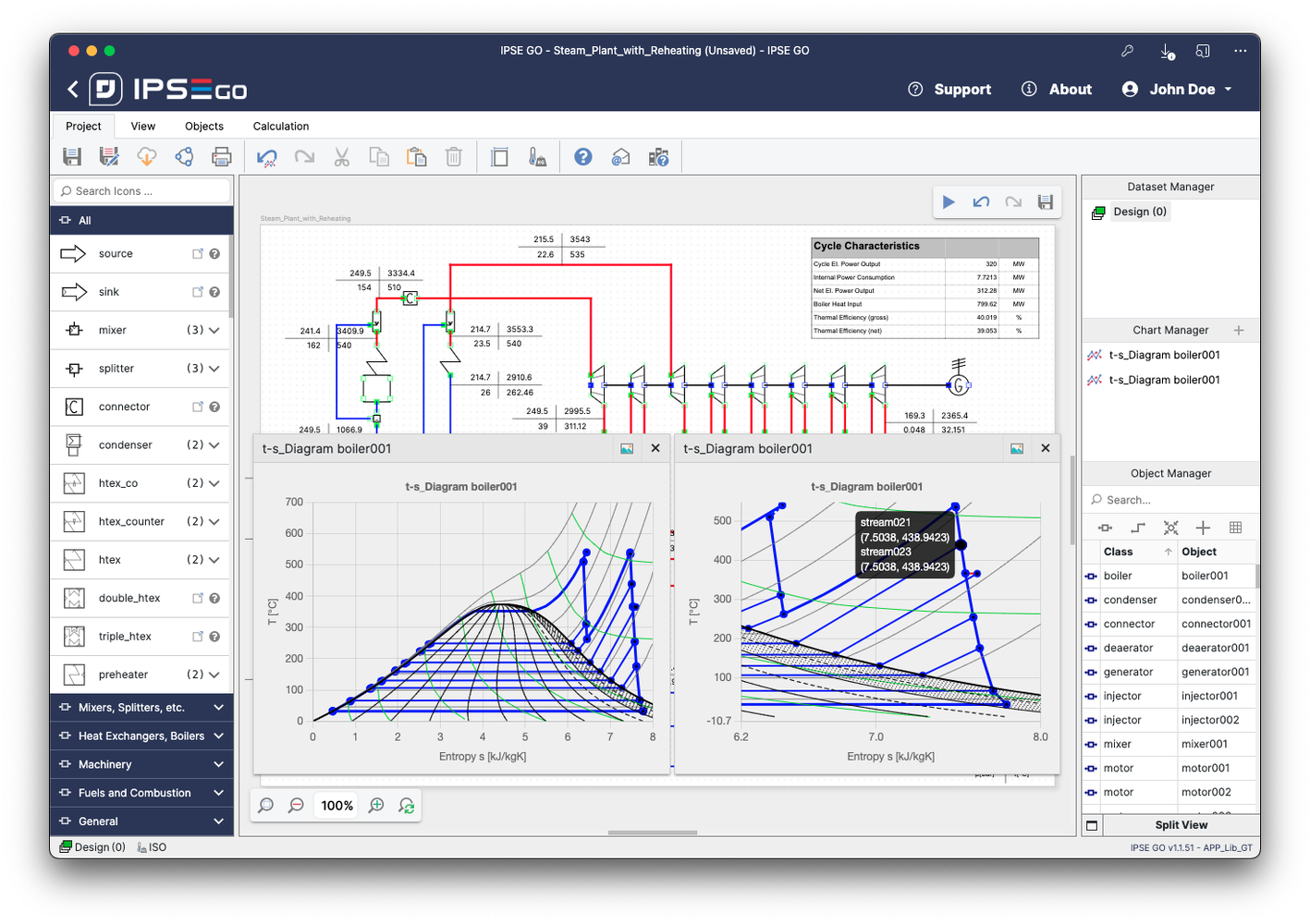Click the zoom in magnifier icon
Viewport: 1310px width, 924px height.
pyautogui.click(x=376, y=806)
